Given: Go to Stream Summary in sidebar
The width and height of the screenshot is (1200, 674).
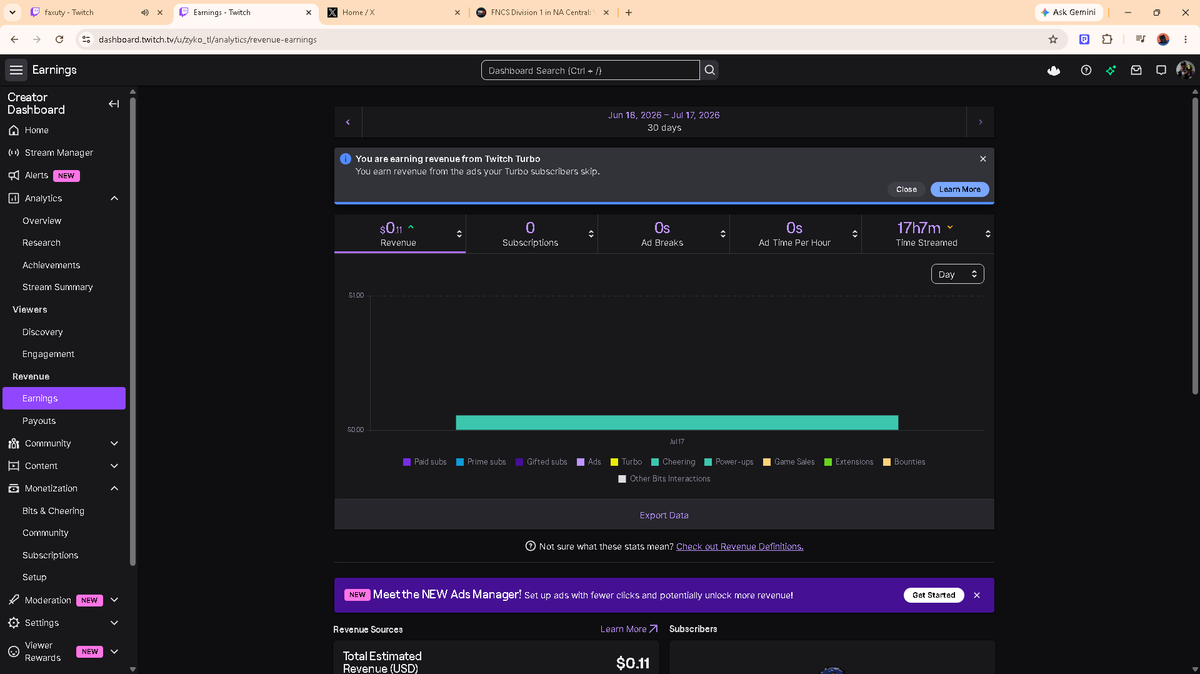Looking at the screenshot, I should click(x=58, y=287).
